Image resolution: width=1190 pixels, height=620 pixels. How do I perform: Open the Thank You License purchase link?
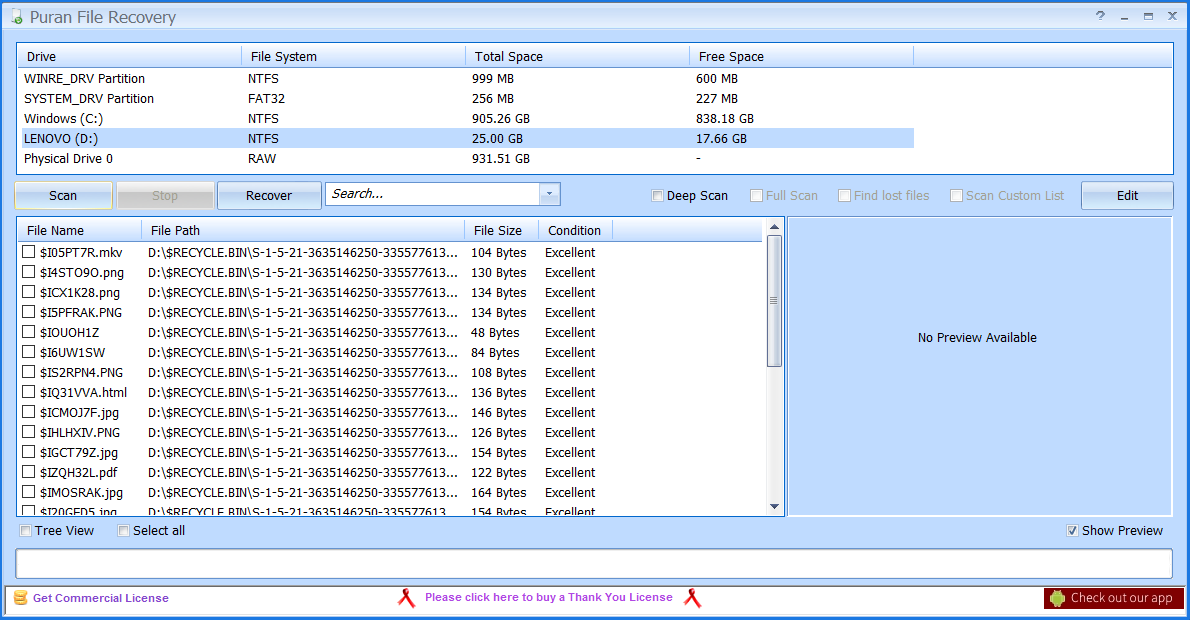549,597
